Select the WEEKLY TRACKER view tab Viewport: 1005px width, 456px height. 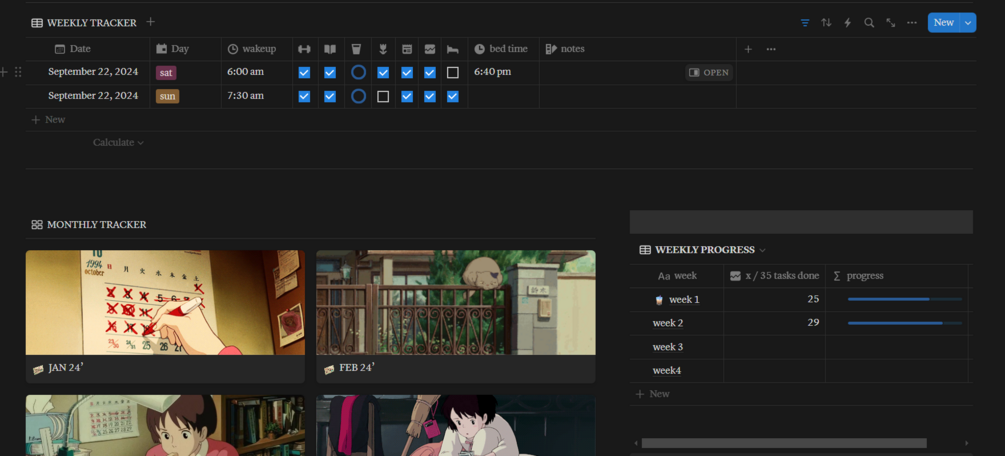[84, 22]
